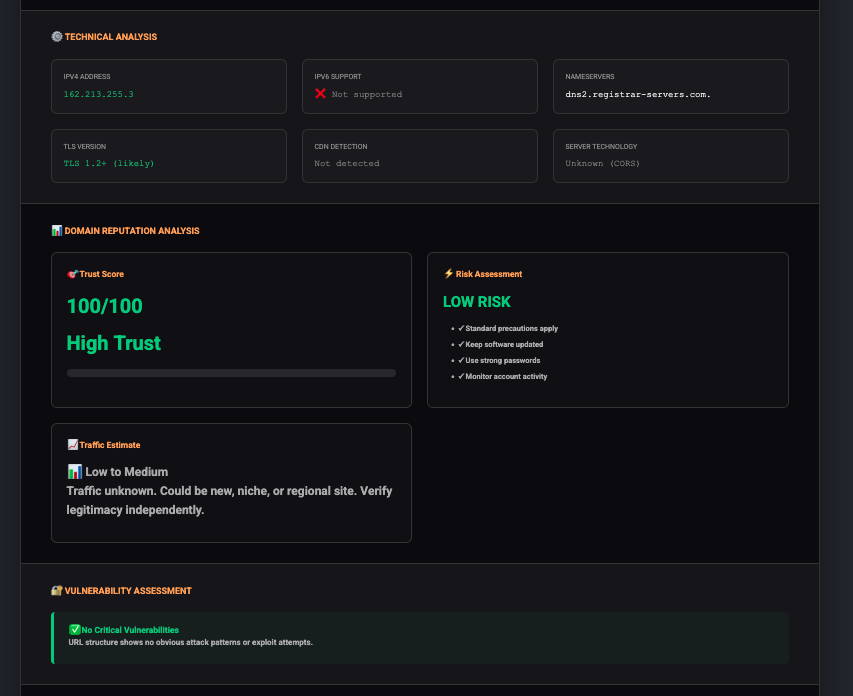
Task: Click the LOW RISK heading
Action: point(477,302)
